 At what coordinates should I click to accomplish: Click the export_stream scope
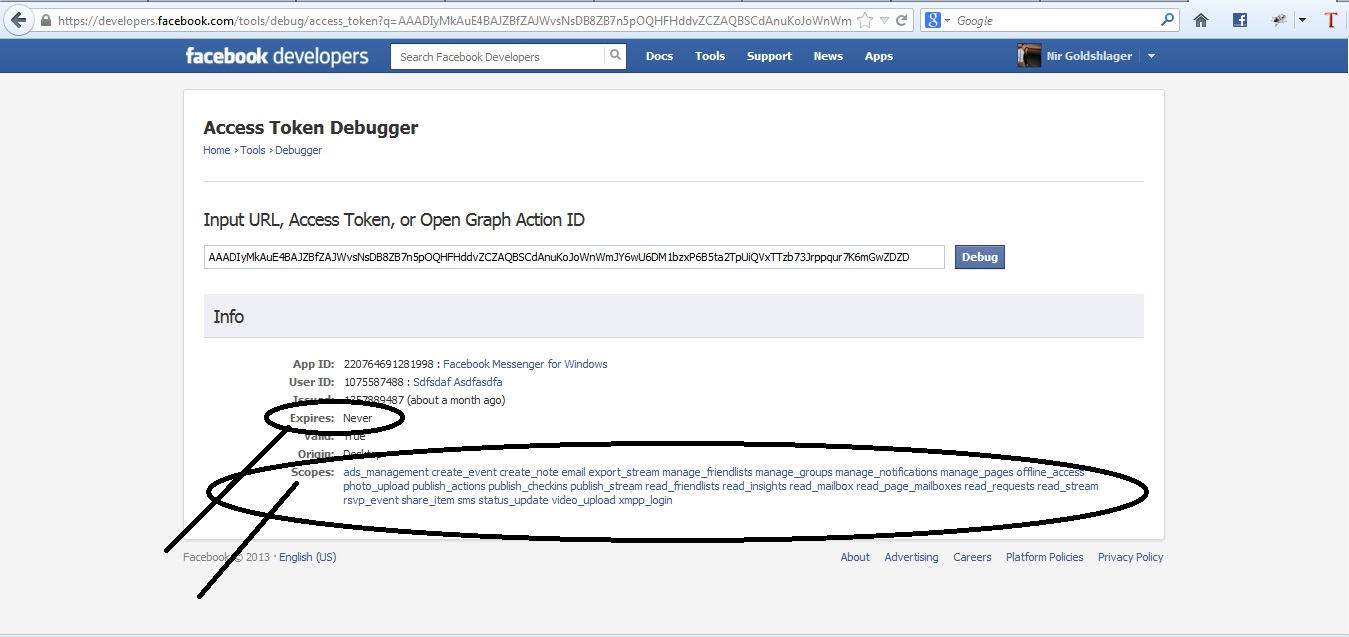624,472
